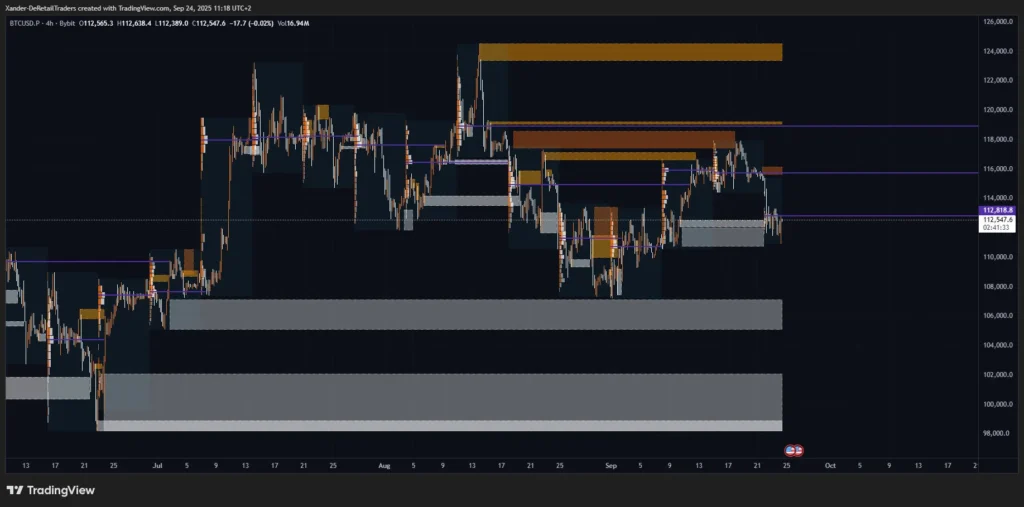The width and height of the screenshot is (1024, 507).
Task: Click the Aug label on time axis
Action: [384, 466]
